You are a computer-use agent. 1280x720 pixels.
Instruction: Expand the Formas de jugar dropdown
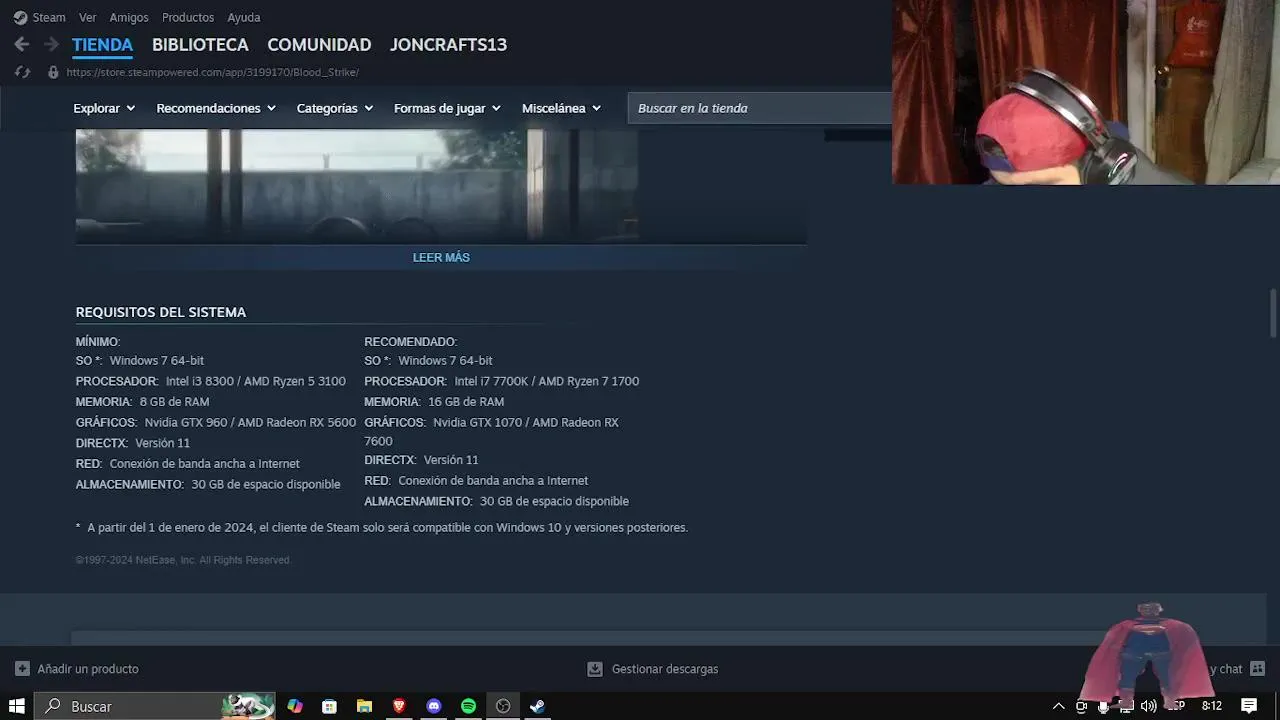click(x=447, y=108)
